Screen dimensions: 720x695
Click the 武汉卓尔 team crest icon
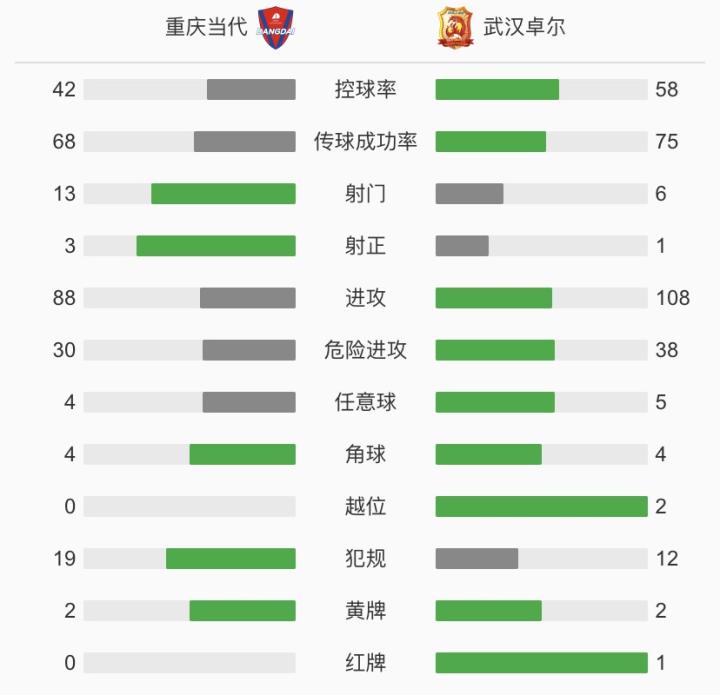(x=455, y=27)
